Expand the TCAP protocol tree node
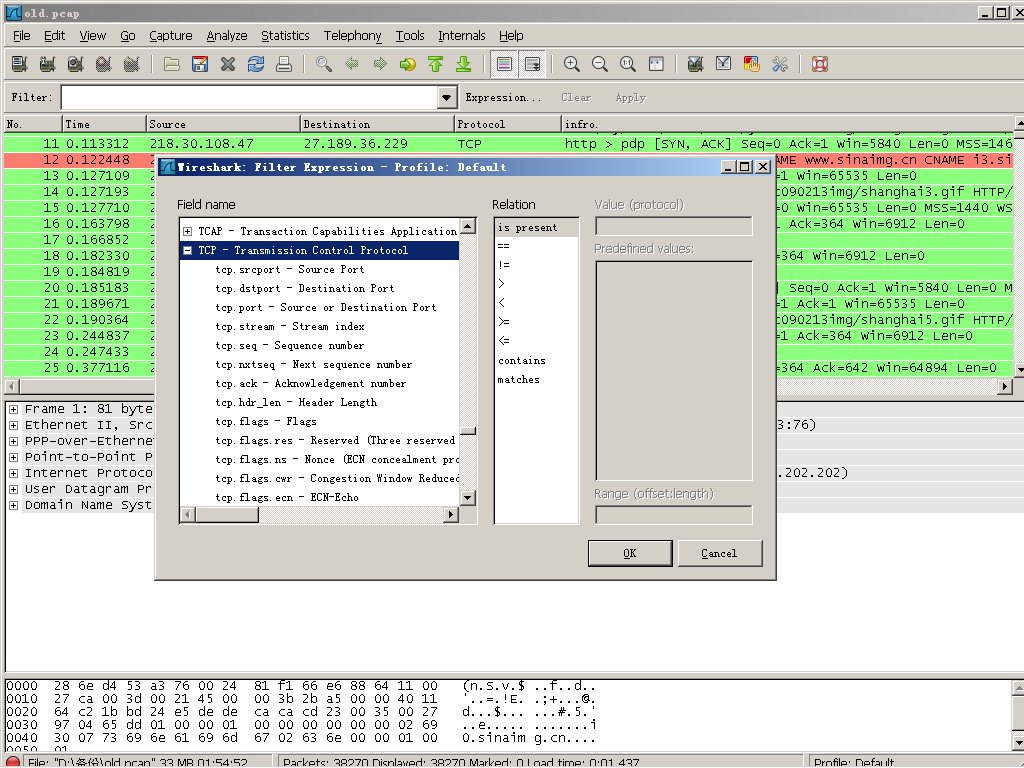This screenshot has height=768, width=1024. (x=187, y=232)
